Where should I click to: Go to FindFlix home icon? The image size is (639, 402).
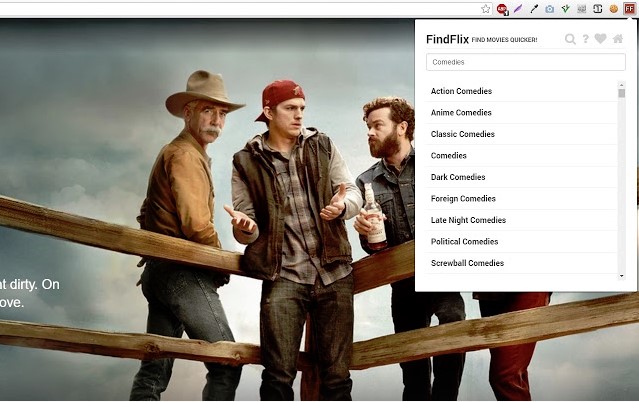pos(618,39)
